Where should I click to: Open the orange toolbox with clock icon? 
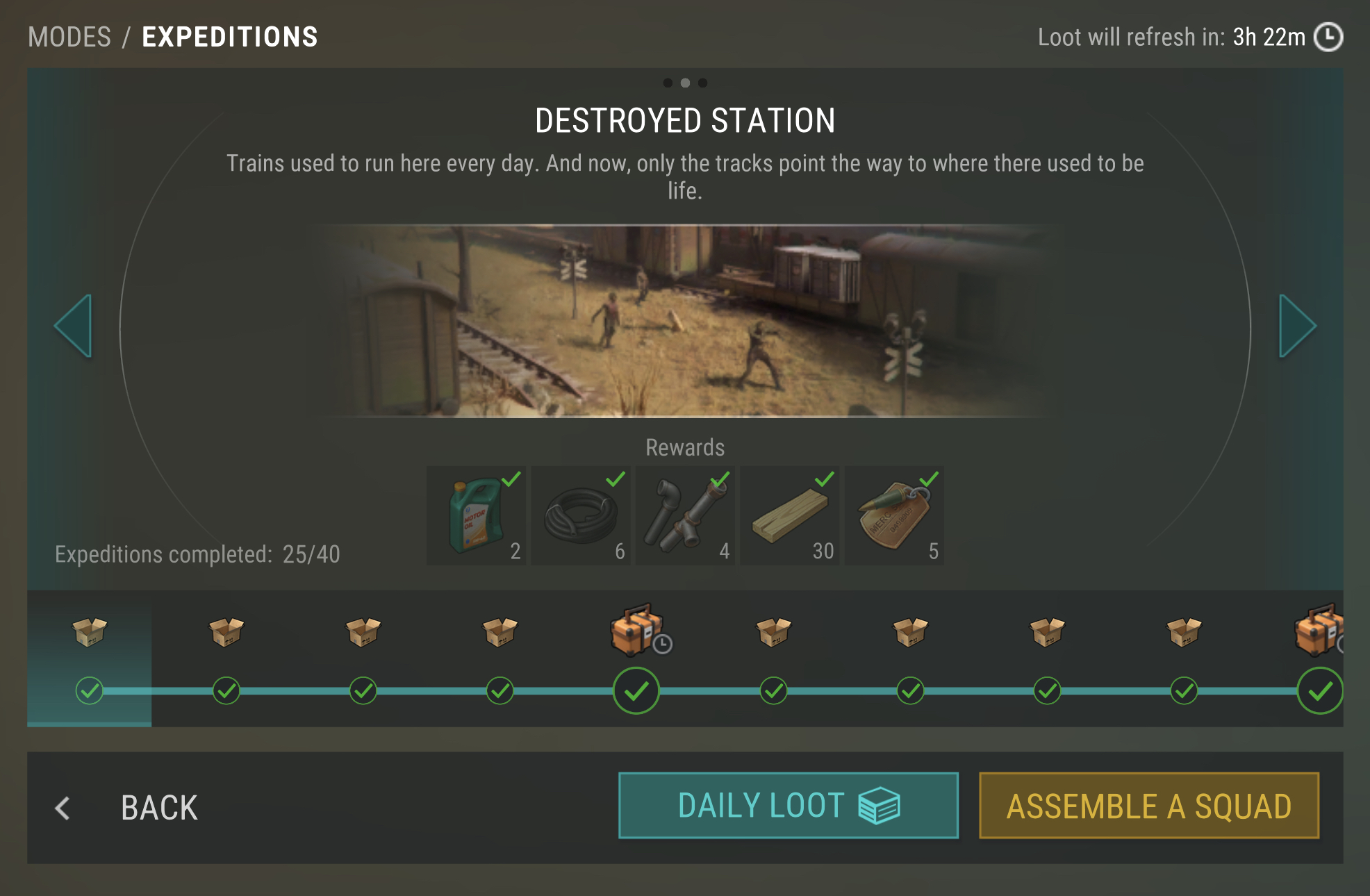639,630
